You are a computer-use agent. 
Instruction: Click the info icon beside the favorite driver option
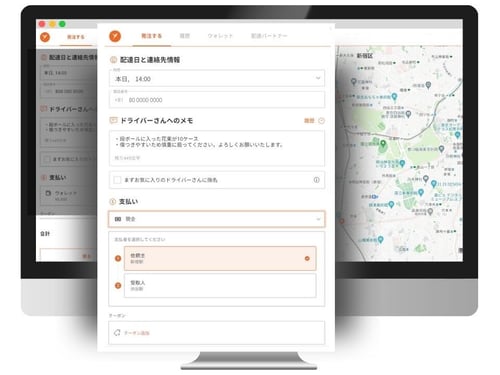pyautogui.click(x=316, y=180)
